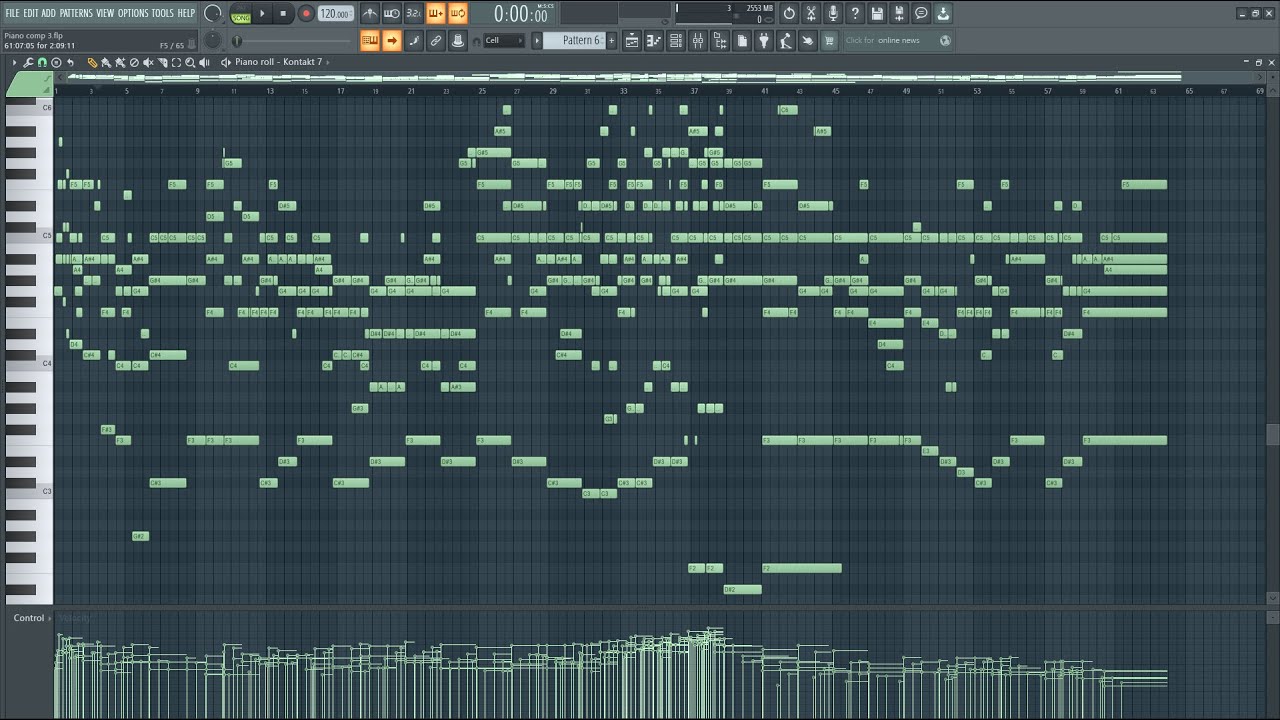
Task: Open piano roll options menu arrow
Action: point(15,62)
